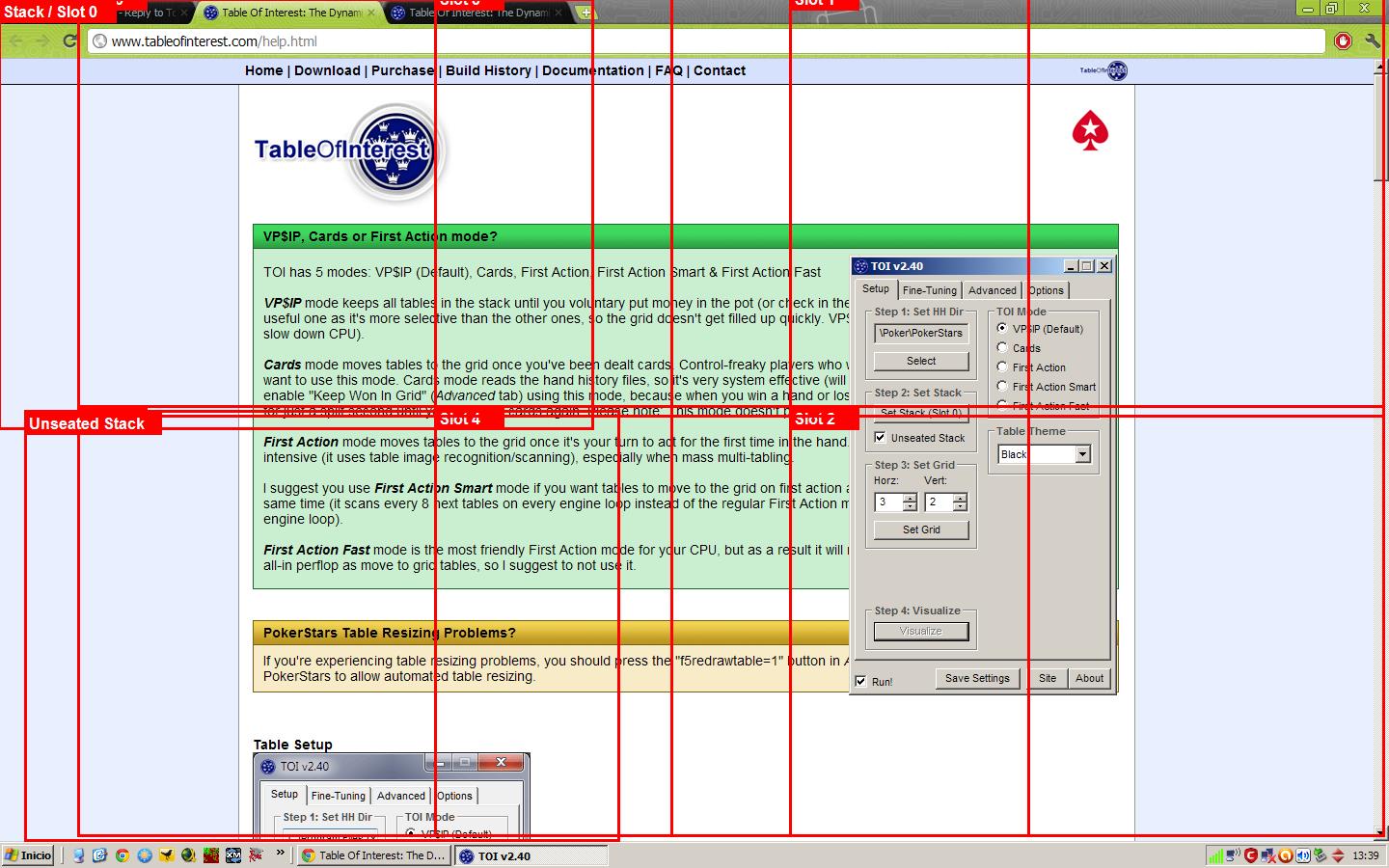Launch Chrome from quick launch bar
The image size is (1389, 868).
click(x=123, y=855)
